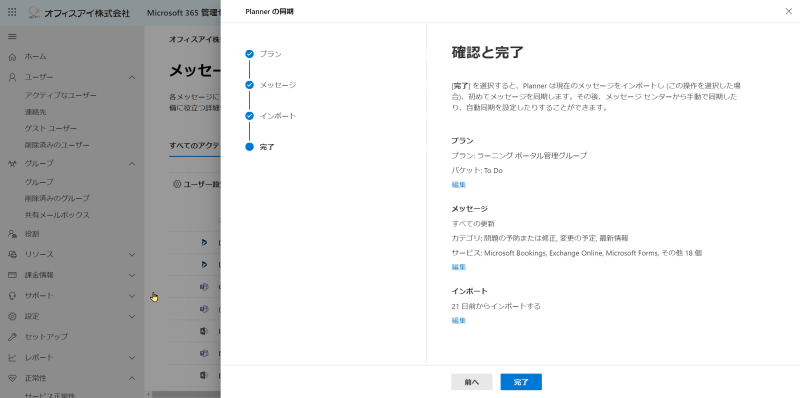Collapse the グループ section chevron

pyautogui.click(x=132, y=164)
